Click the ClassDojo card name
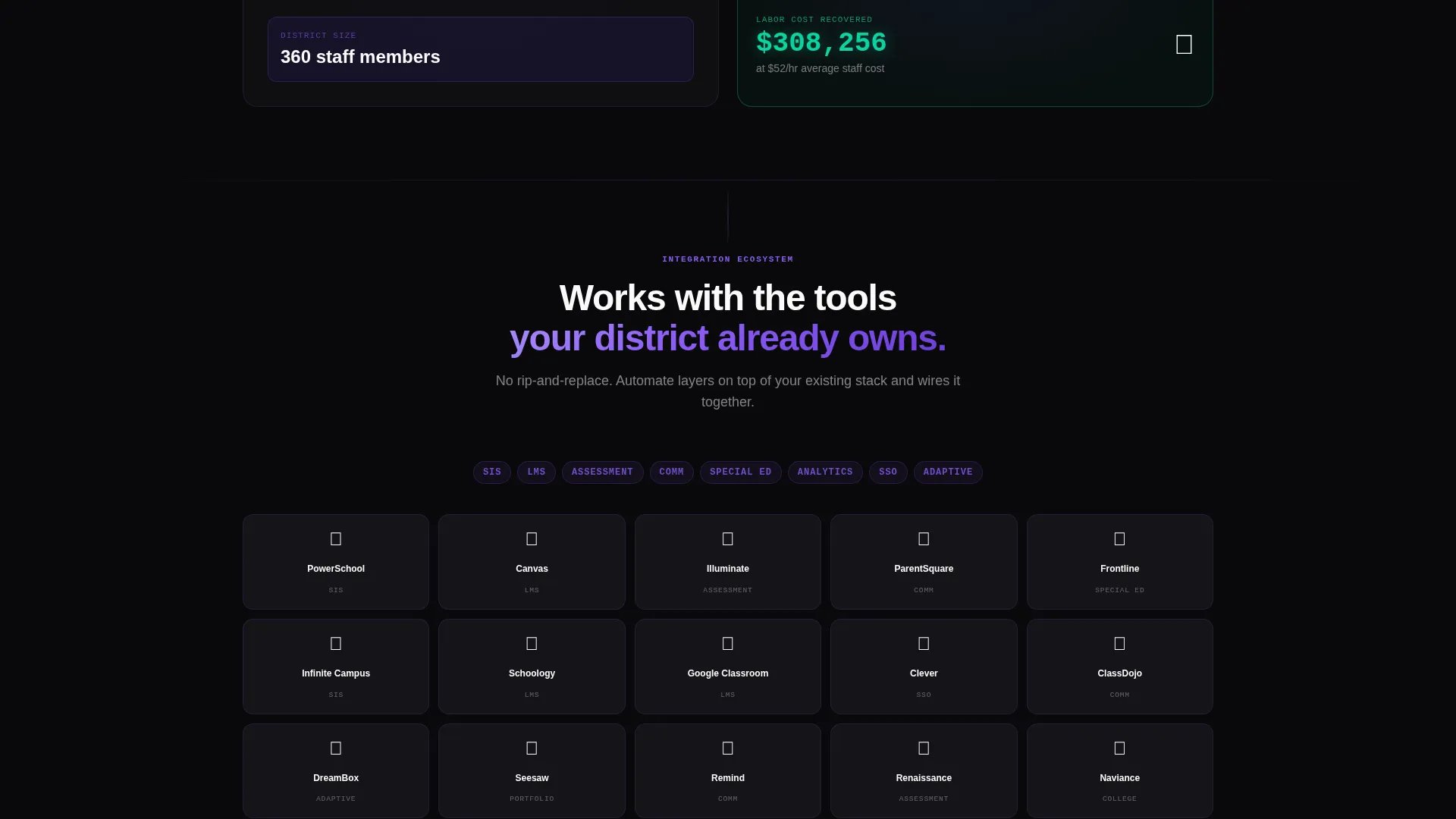 point(1119,673)
